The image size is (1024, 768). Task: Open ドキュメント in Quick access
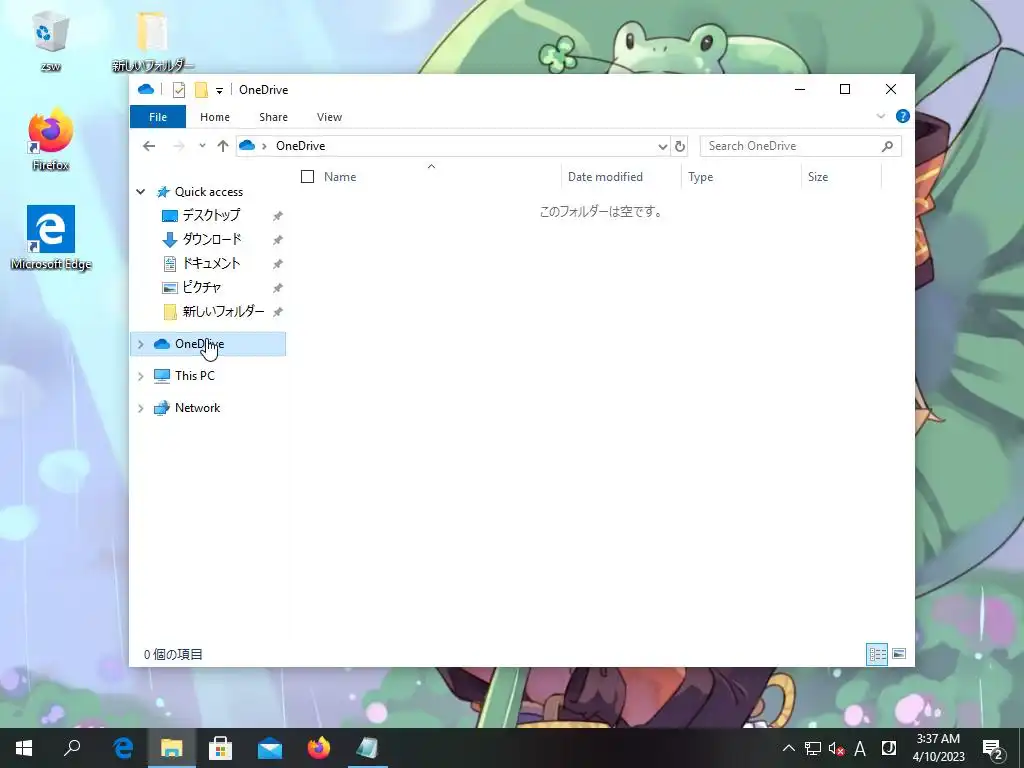[x=211, y=263]
